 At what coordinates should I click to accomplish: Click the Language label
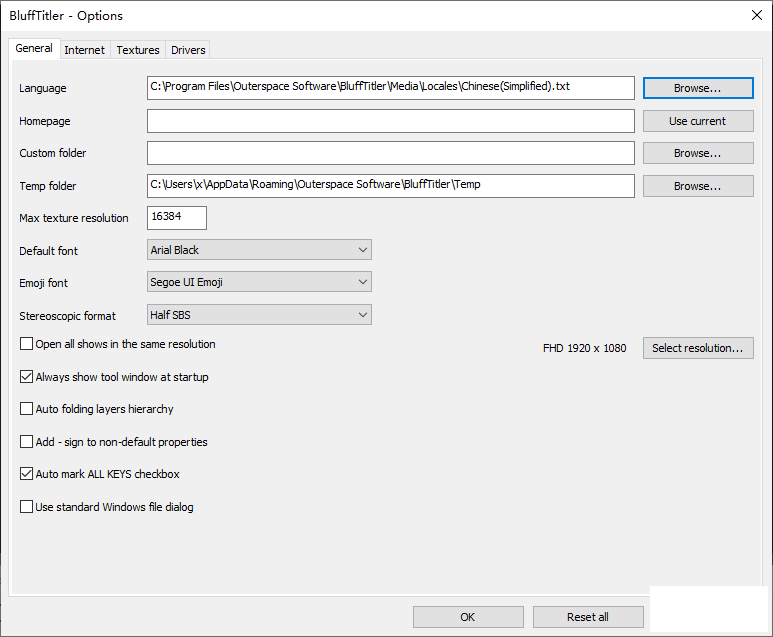[x=43, y=88]
